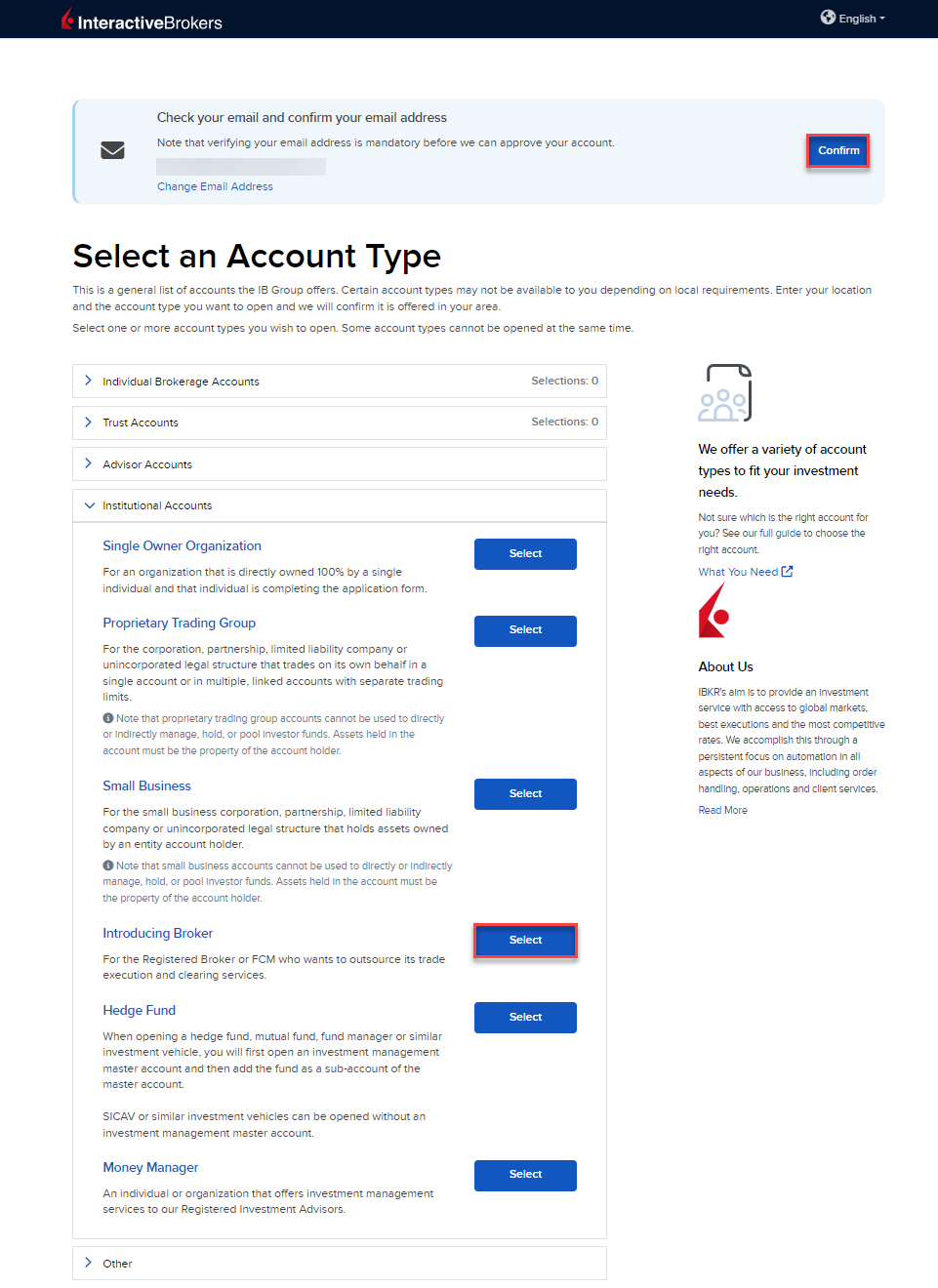Image resolution: width=938 pixels, height=1288 pixels.
Task: Choose Select for Introducing Broker
Action: click(x=525, y=941)
